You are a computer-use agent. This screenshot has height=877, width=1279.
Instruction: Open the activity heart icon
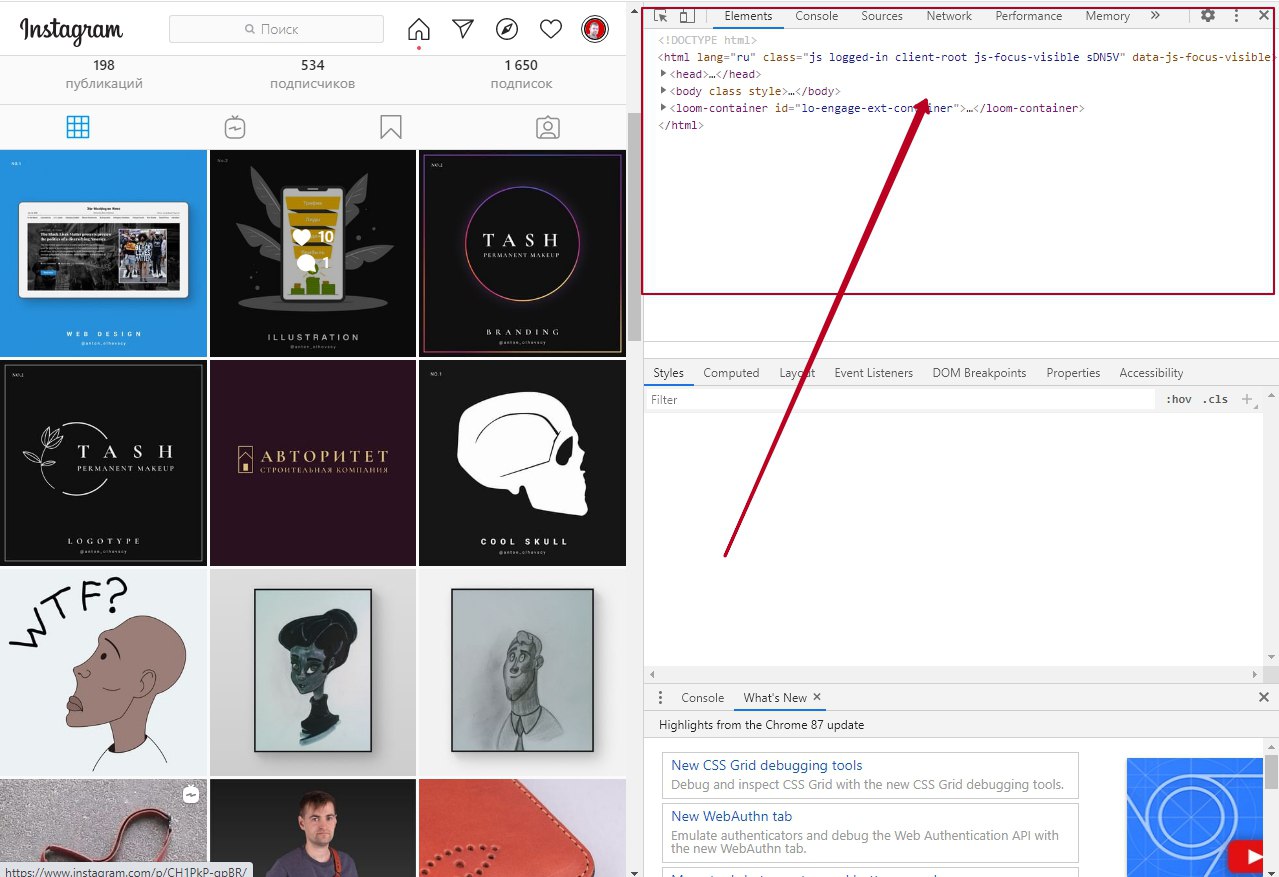[551, 29]
